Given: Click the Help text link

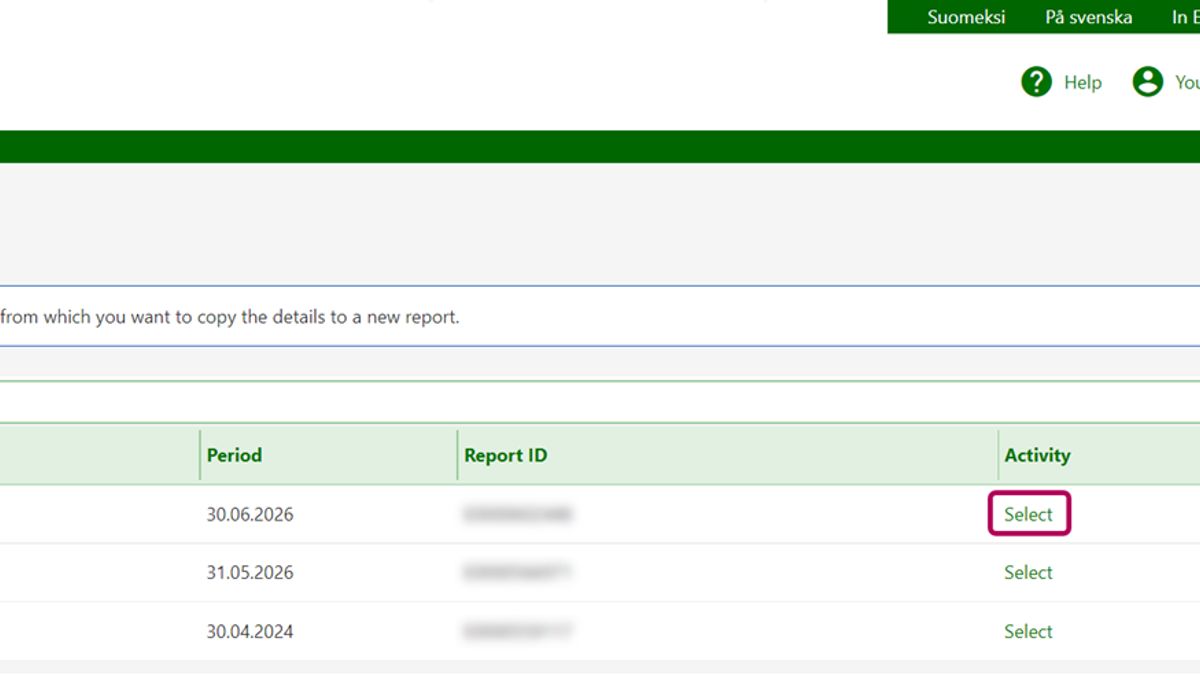Looking at the screenshot, I should click(x=1082, y=83).
